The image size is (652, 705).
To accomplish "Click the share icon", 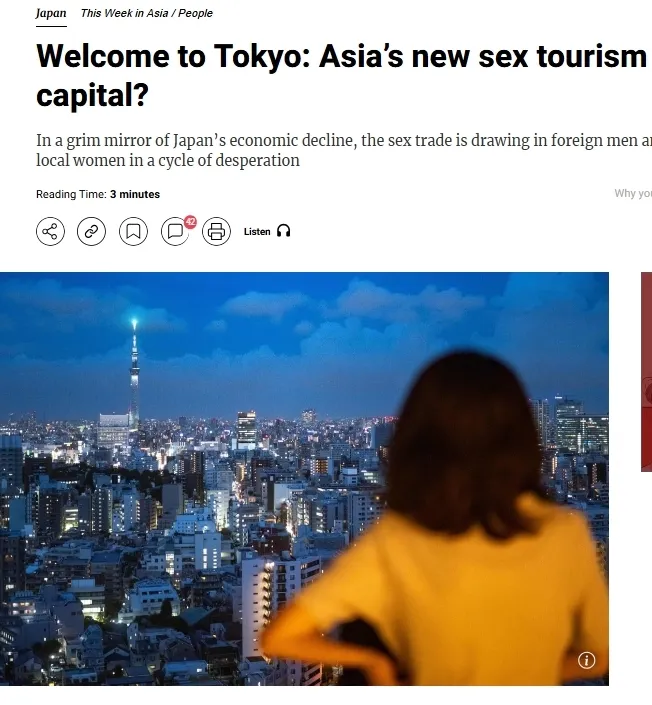I will coord(50,232).
